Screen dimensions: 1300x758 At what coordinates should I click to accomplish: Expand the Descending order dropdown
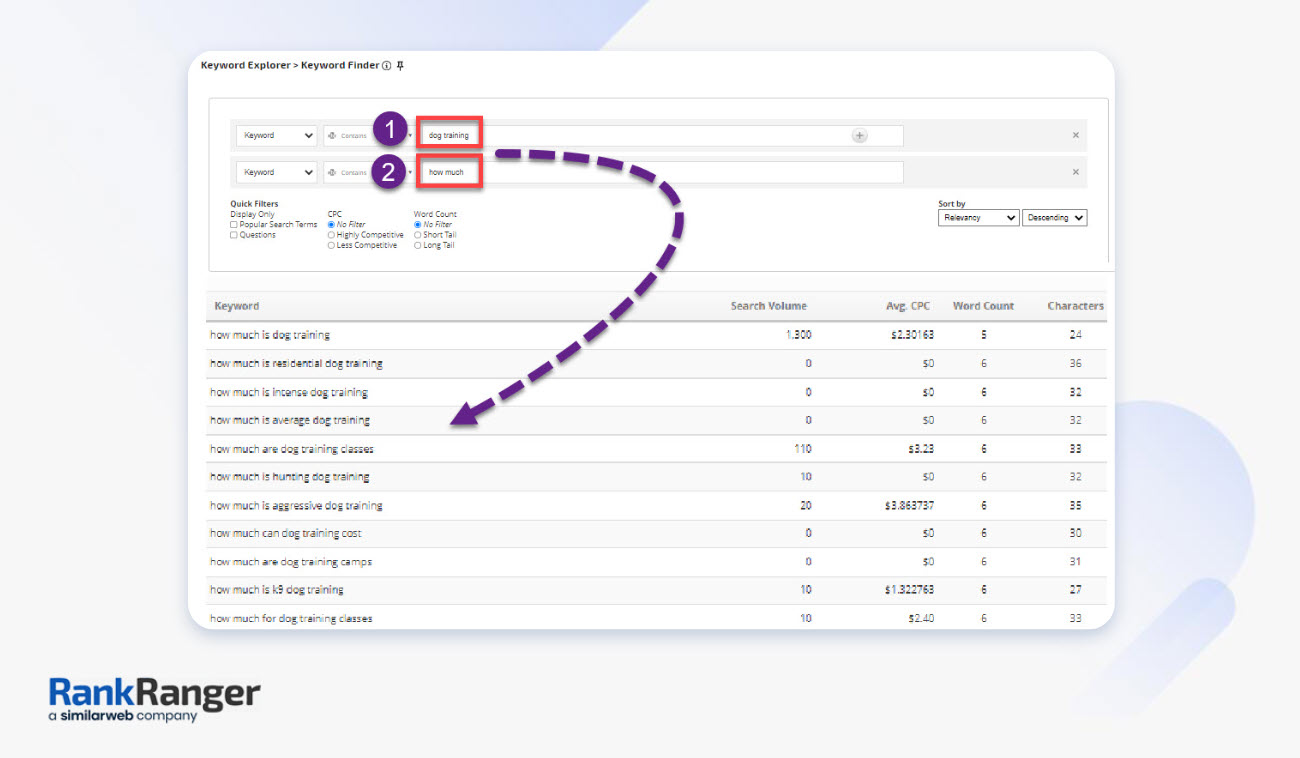(1054, 218)
